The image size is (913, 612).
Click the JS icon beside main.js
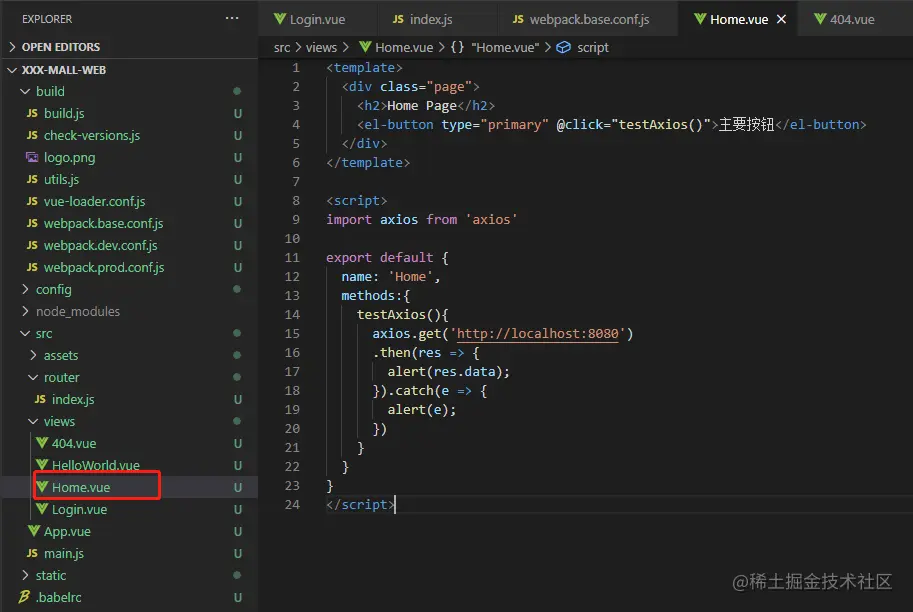(x=32, y=553)
